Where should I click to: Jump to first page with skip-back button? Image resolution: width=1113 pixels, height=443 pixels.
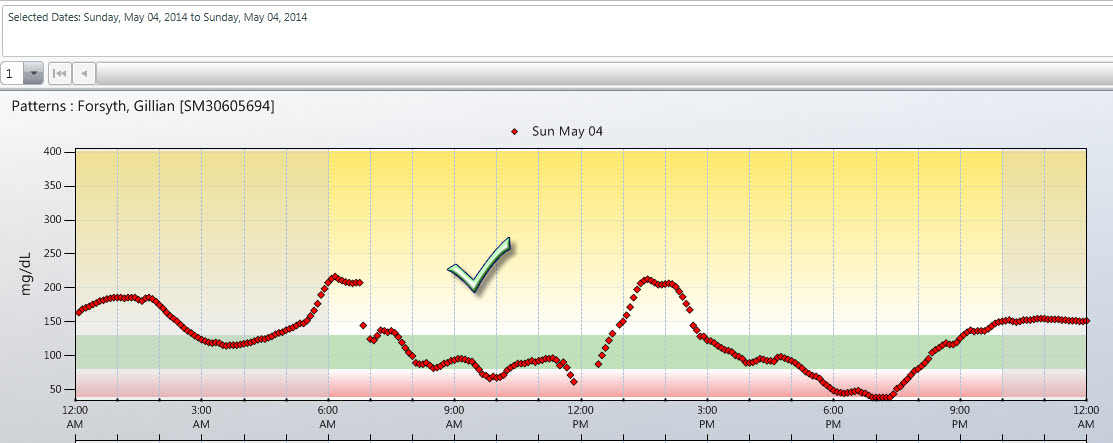click(60, 74)
